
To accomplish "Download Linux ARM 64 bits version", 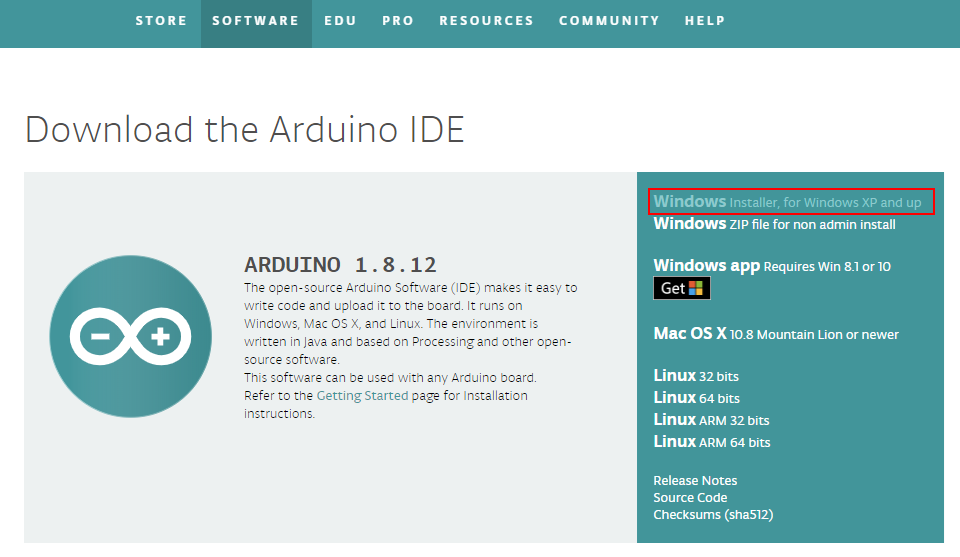I will click(712, 442).
